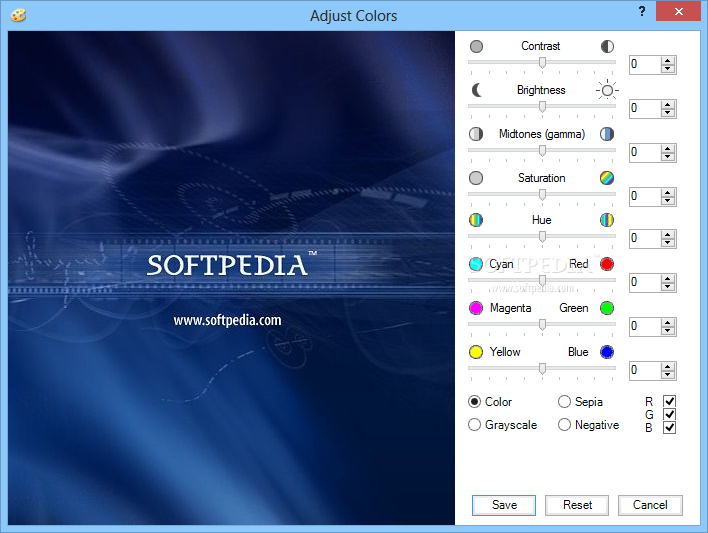
Task: Click the low contrast gray circle icon
Action: (476, 47)
